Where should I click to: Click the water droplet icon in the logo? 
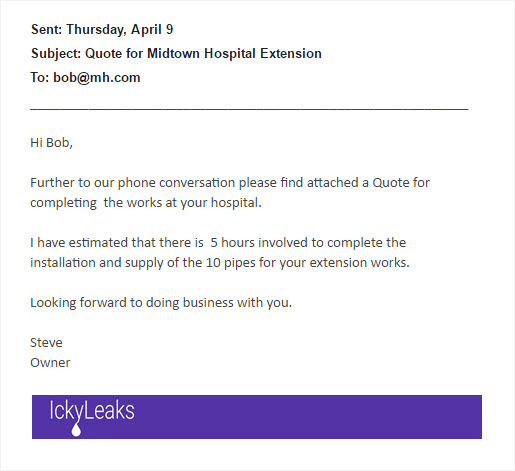tap(76, 430)
